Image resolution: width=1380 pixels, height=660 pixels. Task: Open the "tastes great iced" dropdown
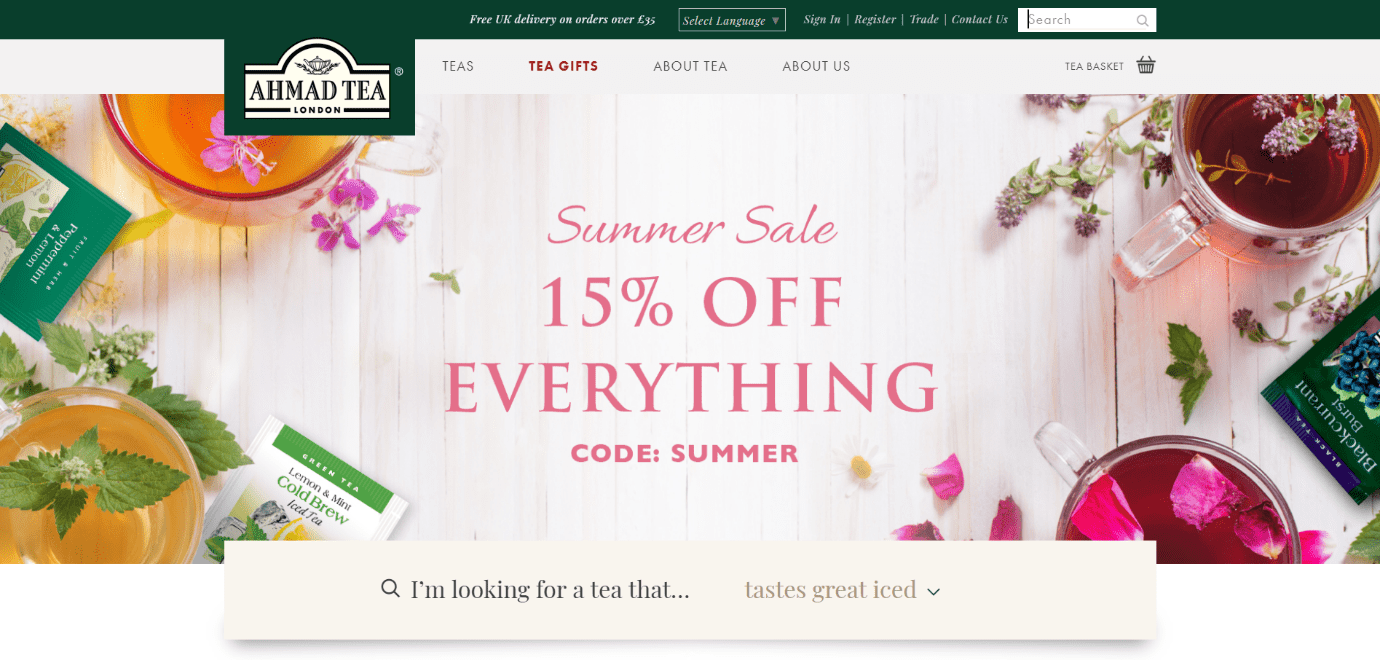(842, 590)
